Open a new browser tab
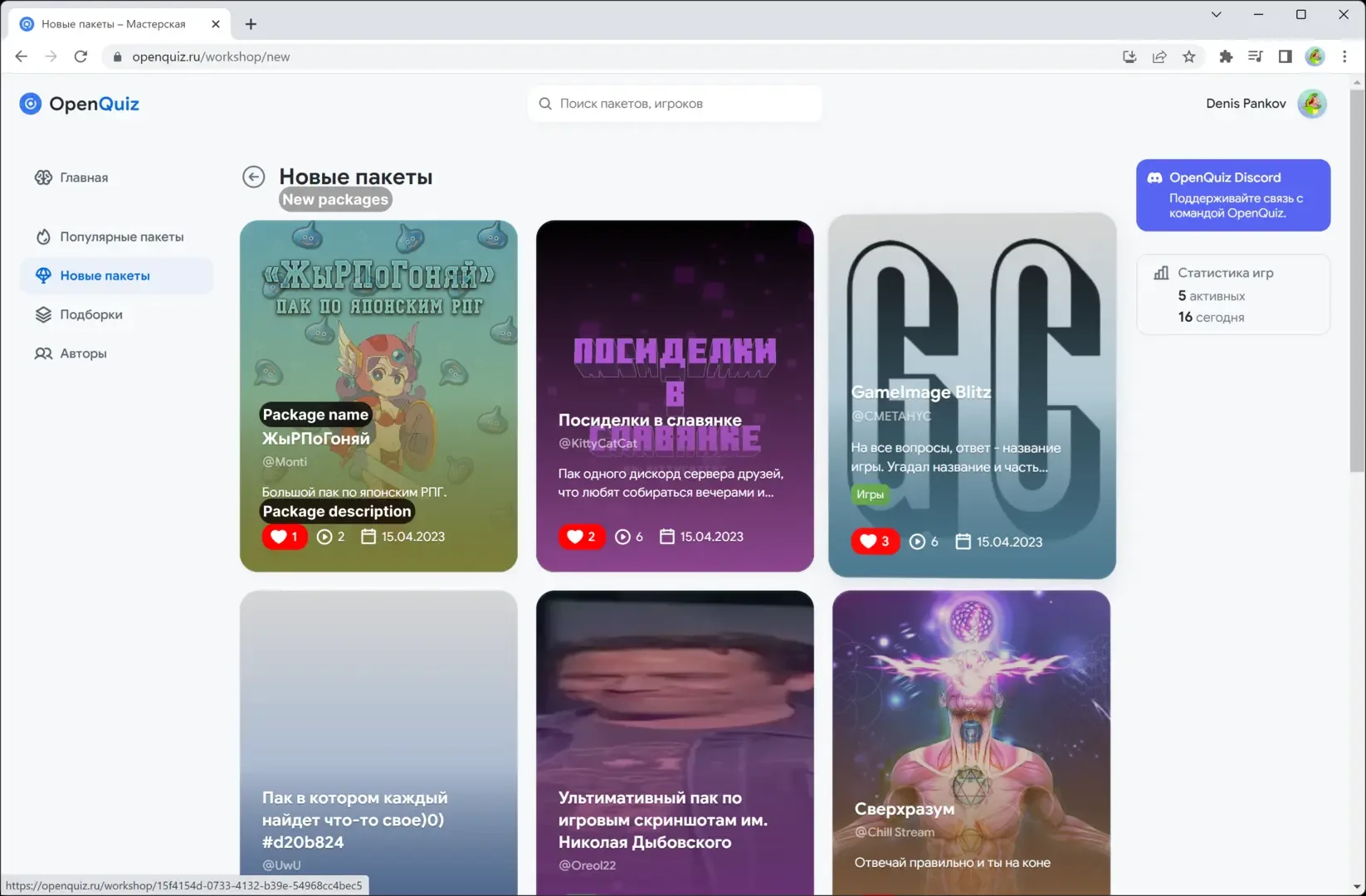The image size is (1366, 896). (251, 24)
